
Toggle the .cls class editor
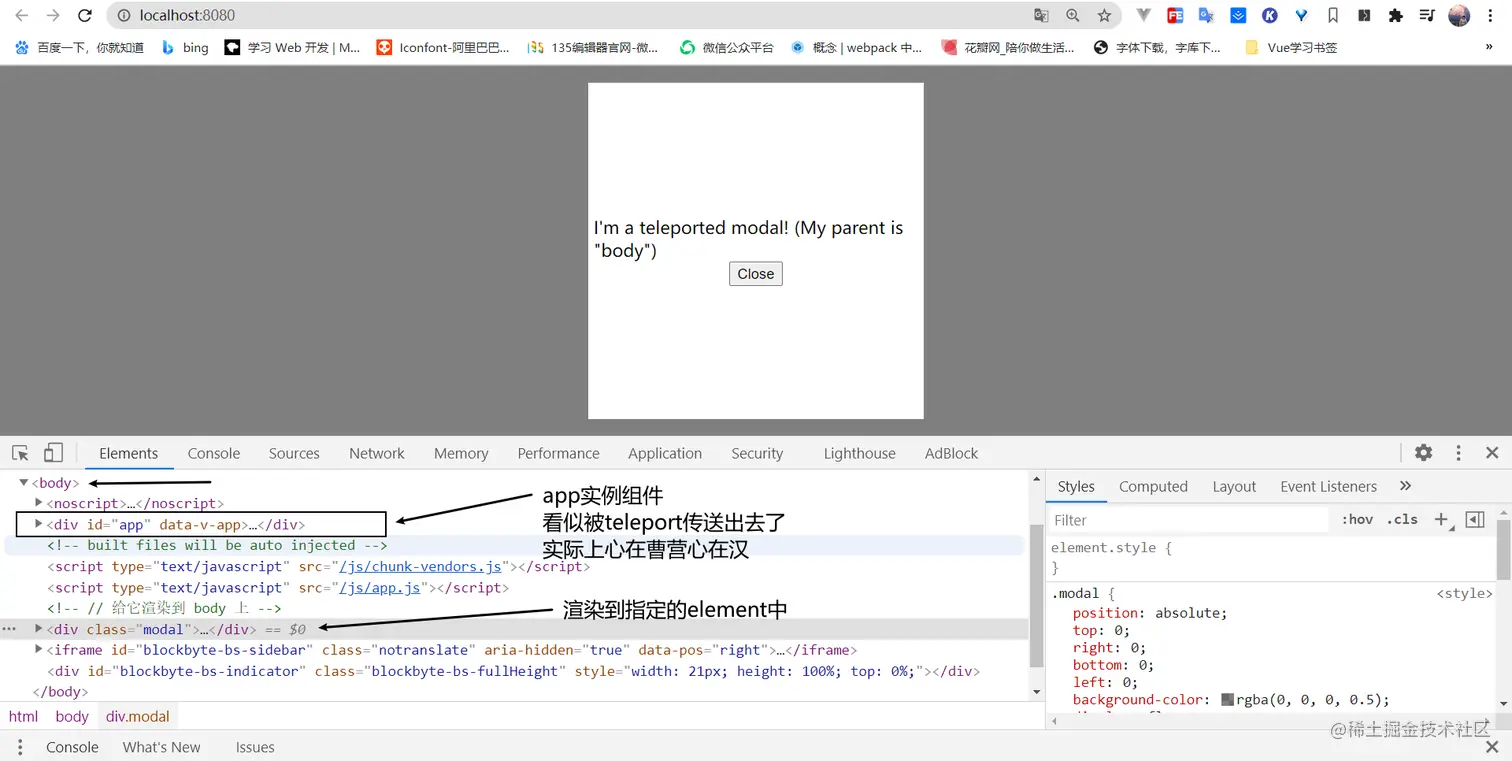[1402, 519]
